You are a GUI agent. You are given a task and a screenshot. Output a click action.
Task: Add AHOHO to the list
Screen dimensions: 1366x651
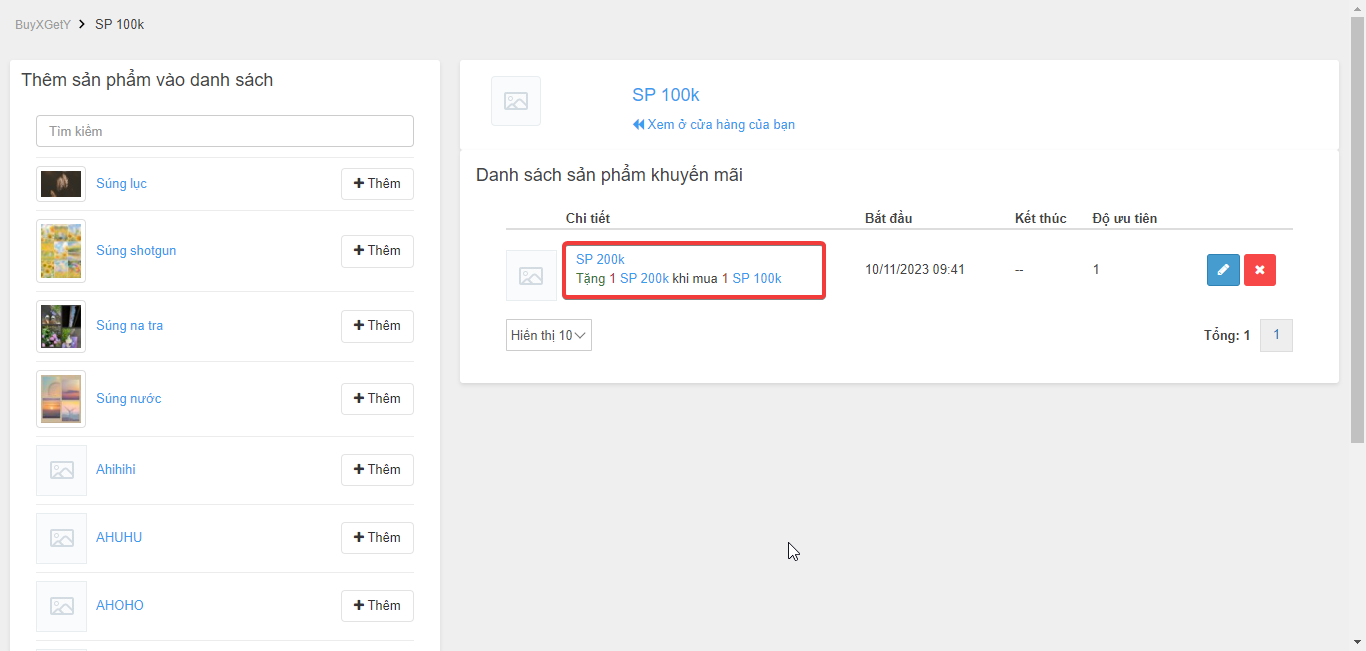(x=377, y=606)
